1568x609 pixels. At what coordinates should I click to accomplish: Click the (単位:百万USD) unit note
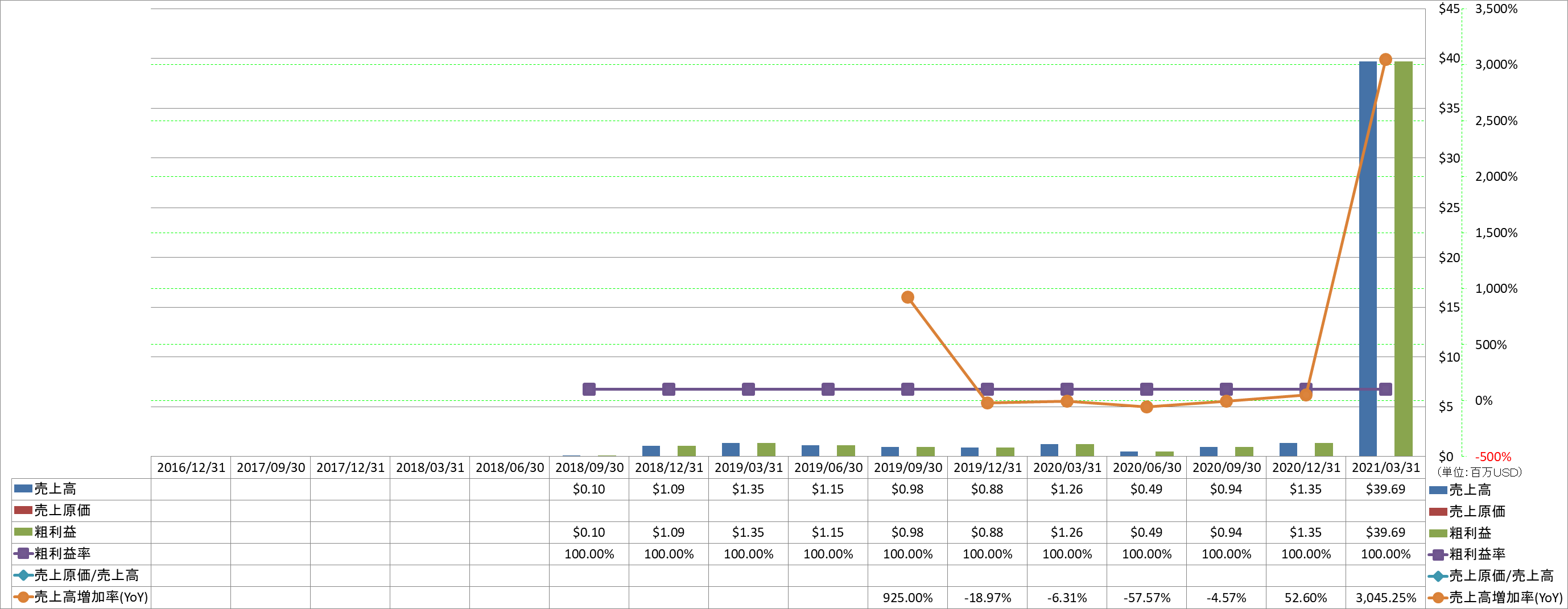(1479, 472)
